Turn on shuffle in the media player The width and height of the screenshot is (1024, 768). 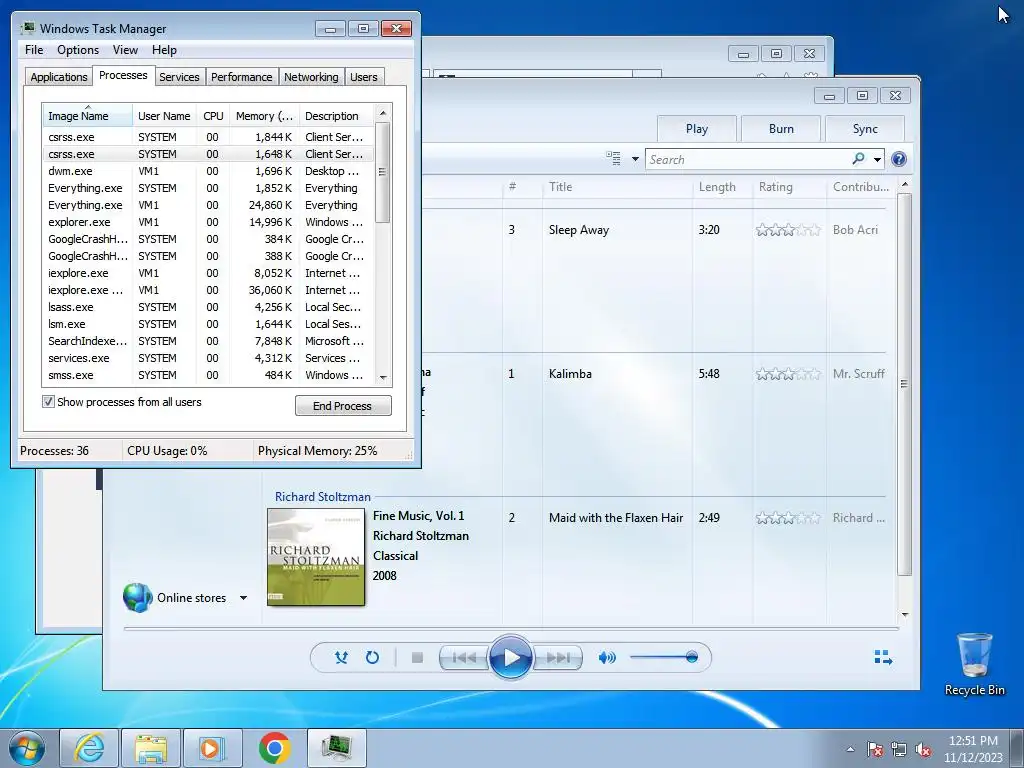tap(341, 658)
